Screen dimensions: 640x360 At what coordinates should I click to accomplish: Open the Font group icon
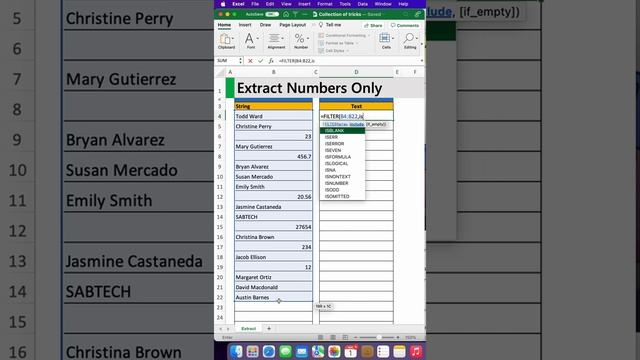(250, 39)
